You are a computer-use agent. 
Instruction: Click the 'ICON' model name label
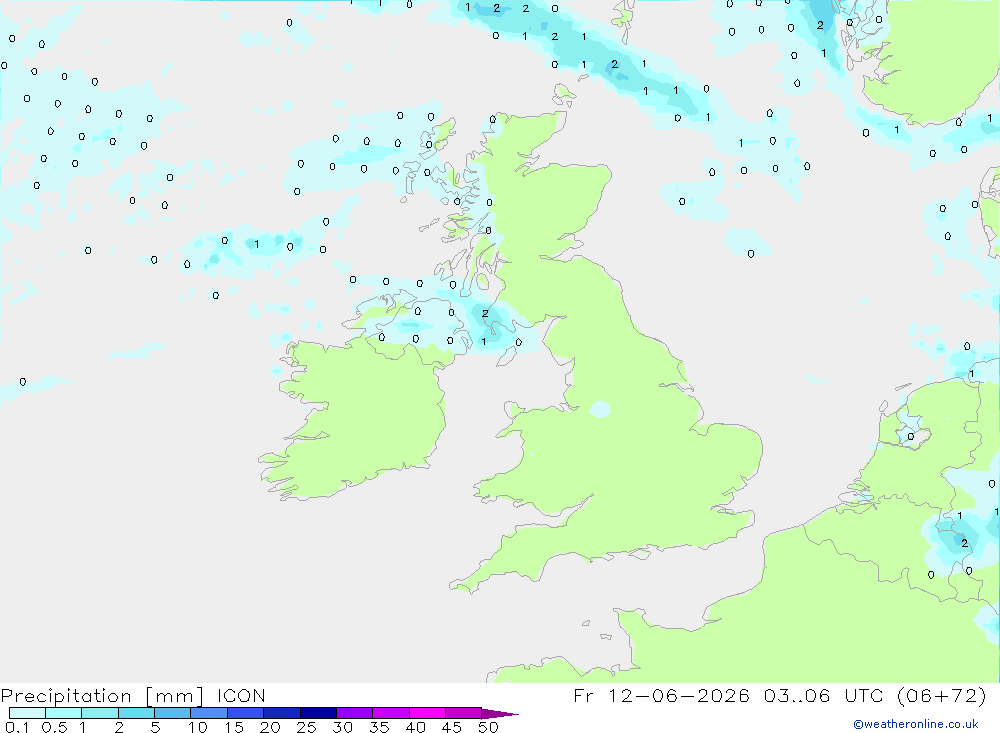tap(241, 695)
